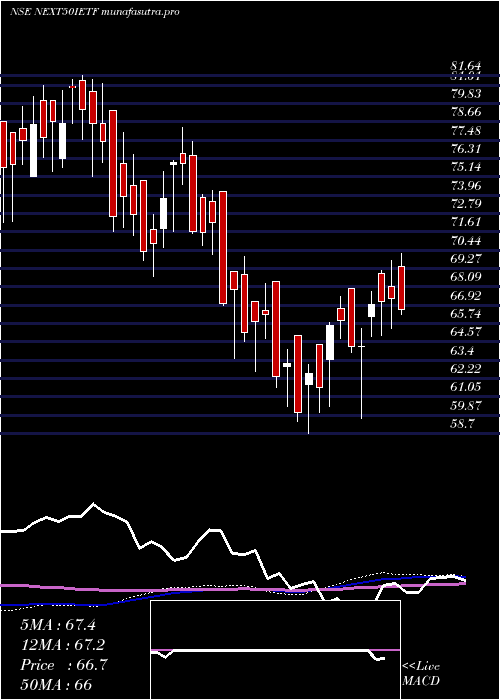Click the <<Live MACD label
This screenshot has height=700, width=500.
point(421,674)
